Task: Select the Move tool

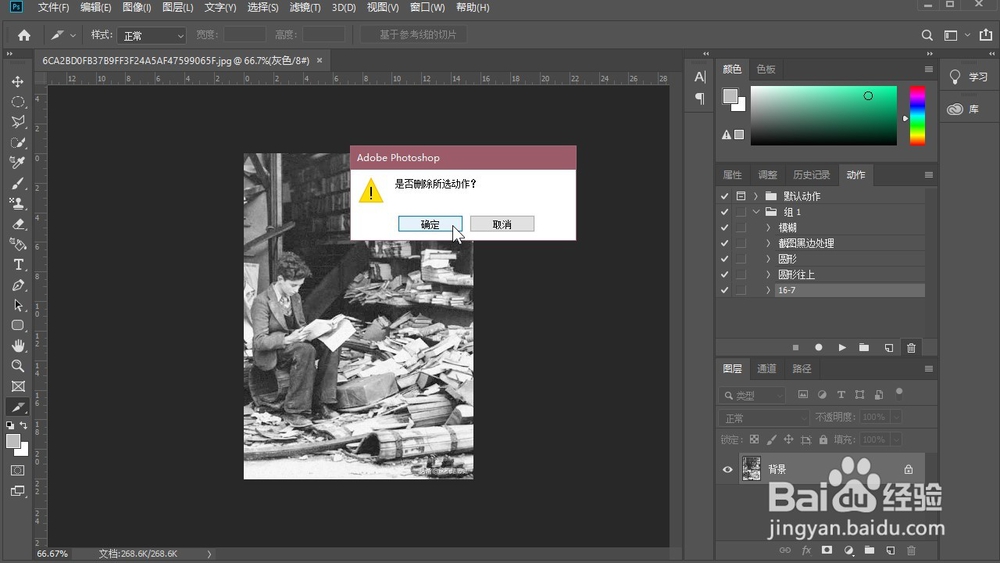Action: 17,81
